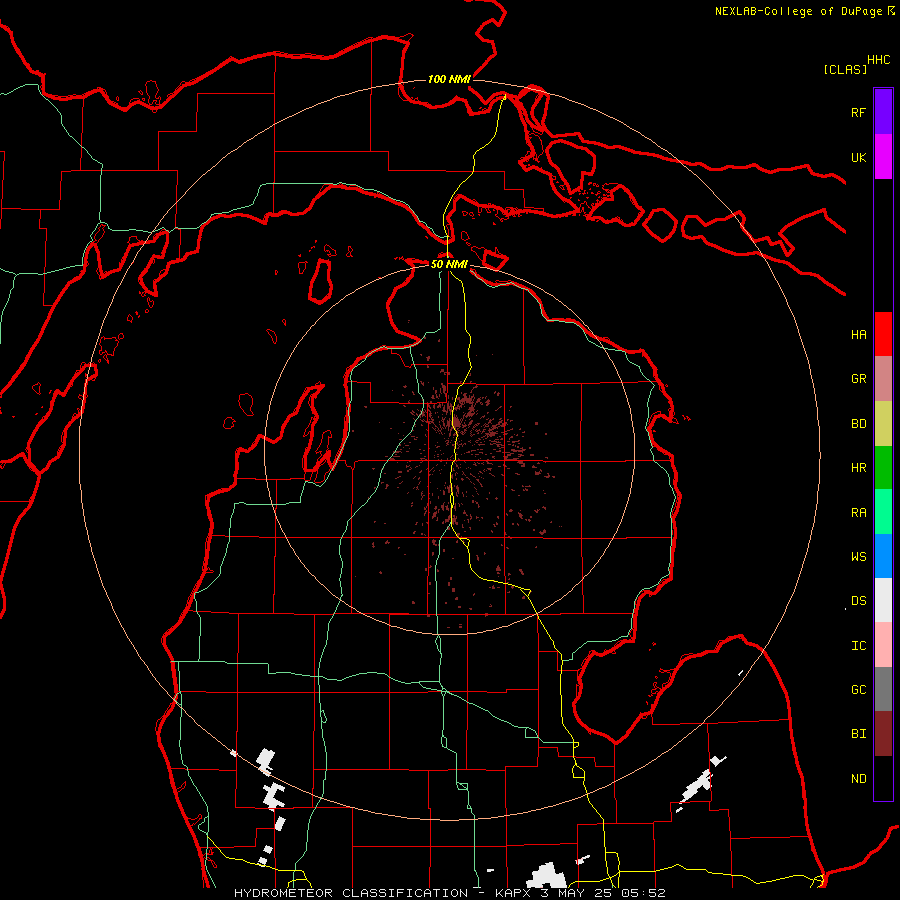Click the RA legend label
900x900 pixels.
[858, 513]
